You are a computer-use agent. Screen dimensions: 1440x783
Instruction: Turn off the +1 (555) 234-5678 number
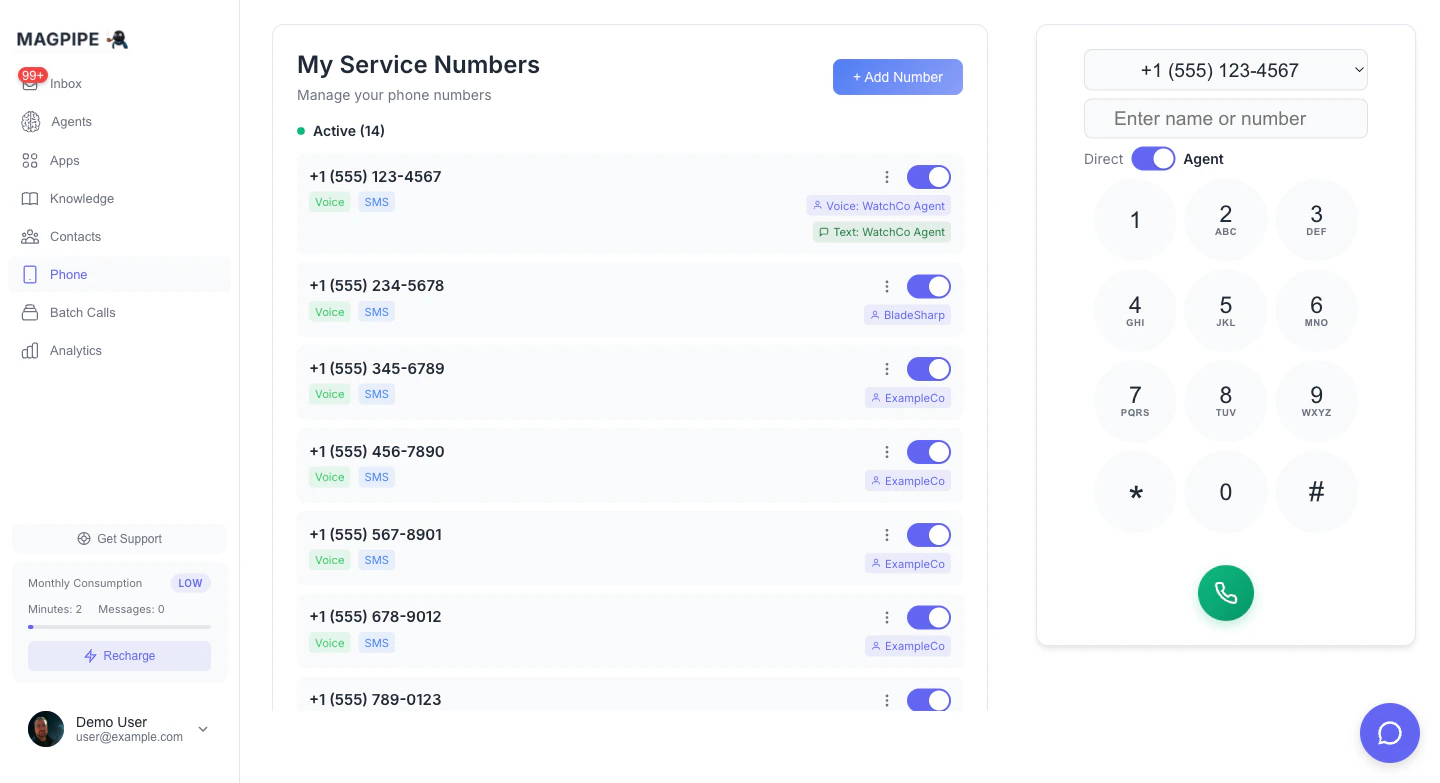[x=929, y=286]
